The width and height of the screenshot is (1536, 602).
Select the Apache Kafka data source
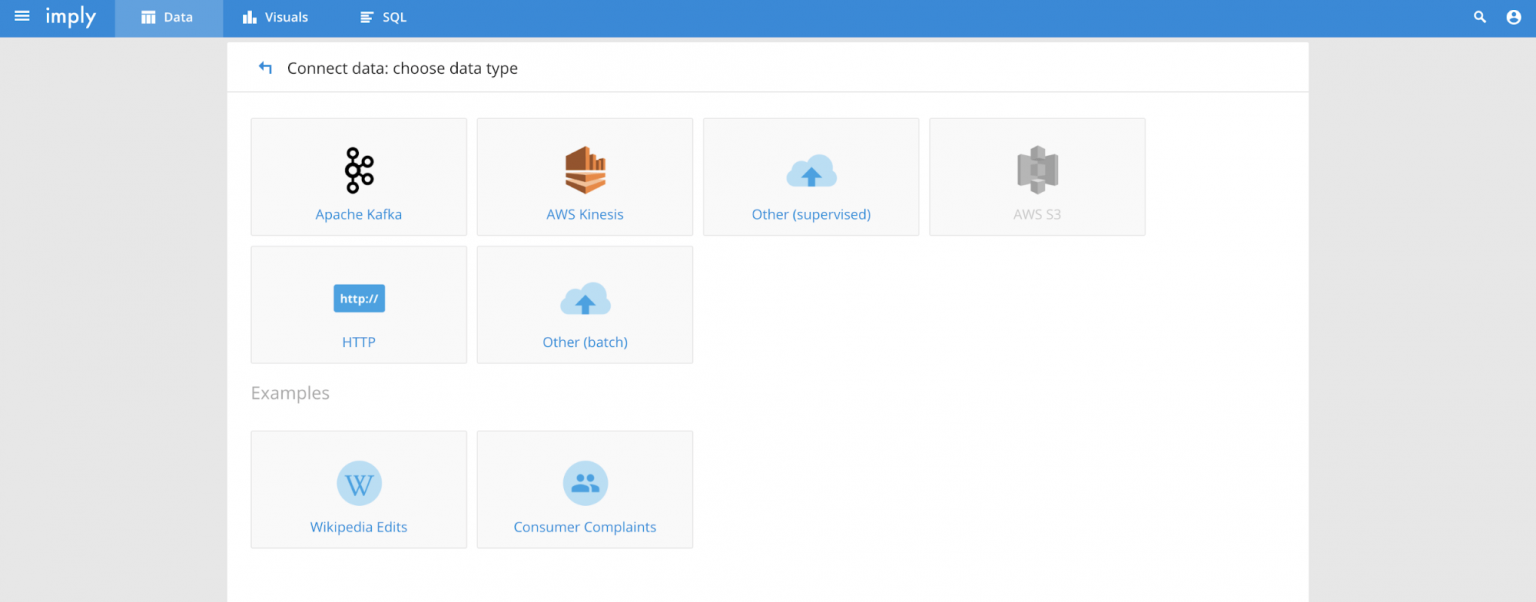(x=358, y=176)
